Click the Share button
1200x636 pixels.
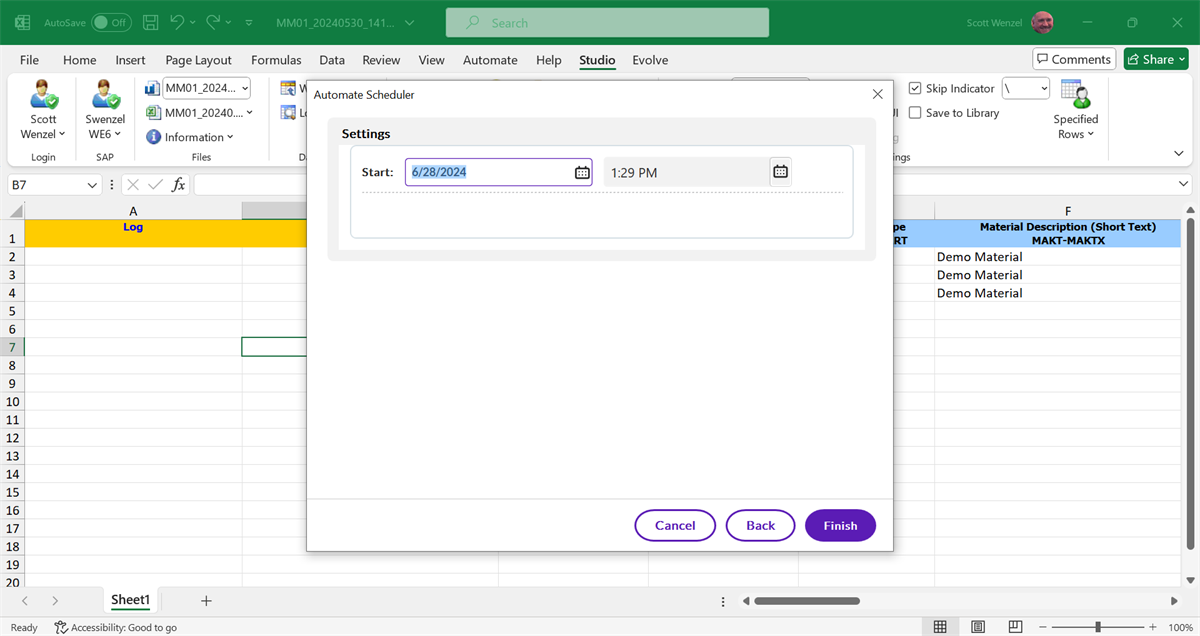click(1156, 59)
